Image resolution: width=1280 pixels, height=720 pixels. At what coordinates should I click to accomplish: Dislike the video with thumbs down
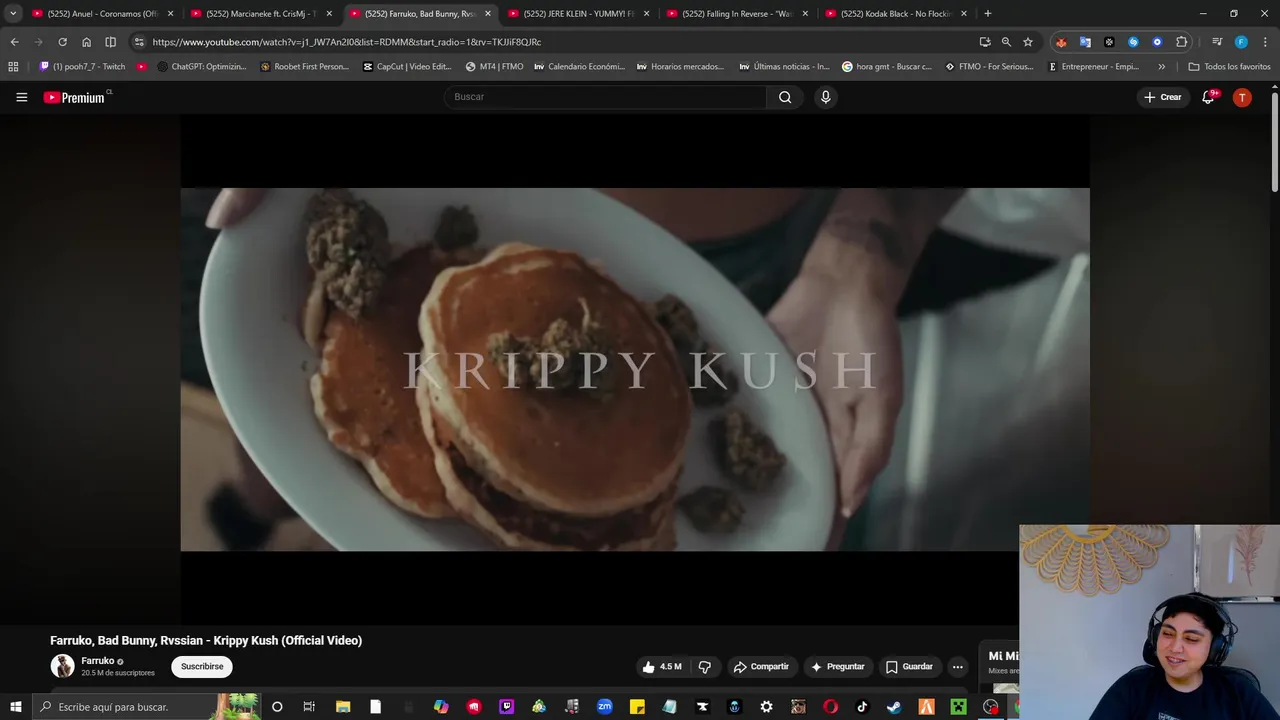[x=705, y=667]
